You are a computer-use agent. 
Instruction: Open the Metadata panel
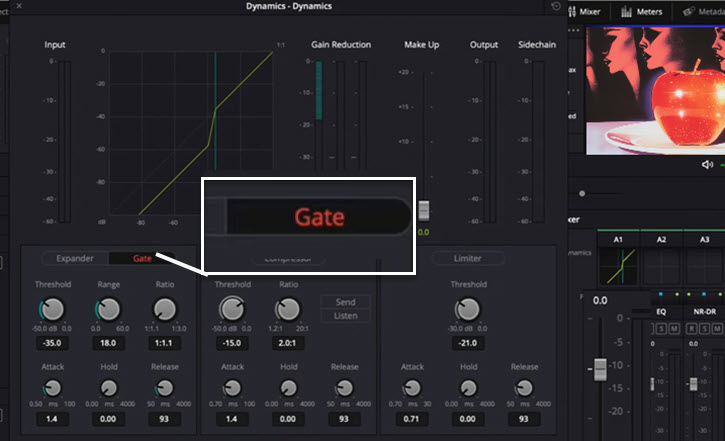click(704, 12)
